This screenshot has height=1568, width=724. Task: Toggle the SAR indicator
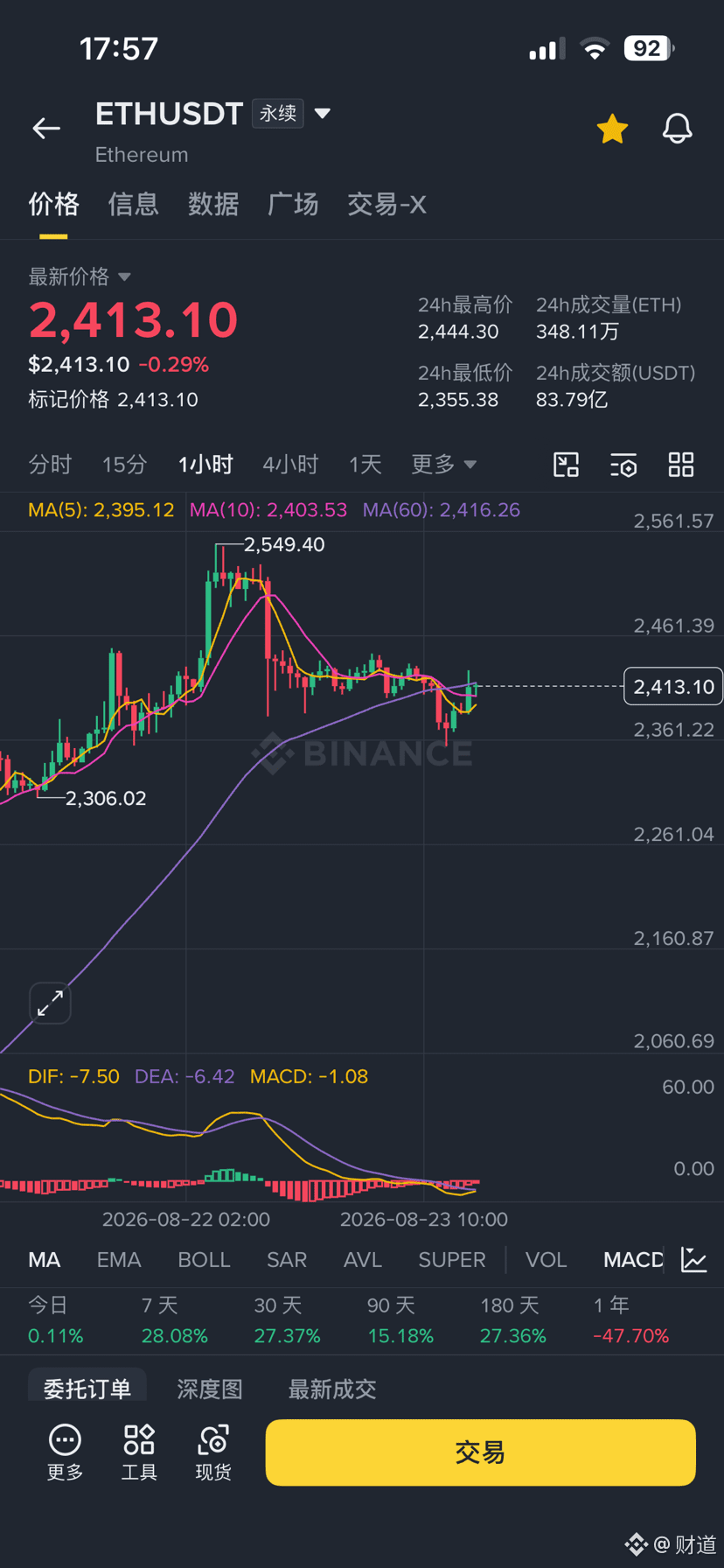287,1260
